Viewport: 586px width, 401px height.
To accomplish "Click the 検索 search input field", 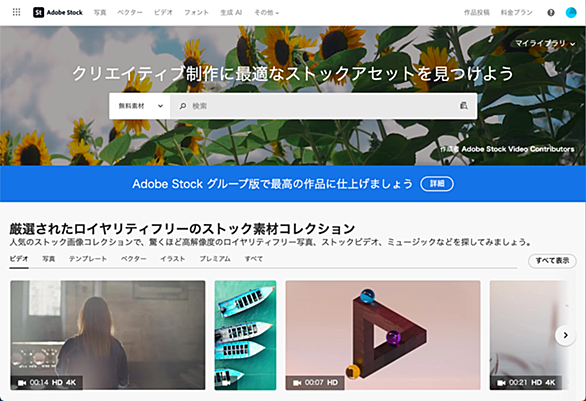I will click(x=323, y=106).
